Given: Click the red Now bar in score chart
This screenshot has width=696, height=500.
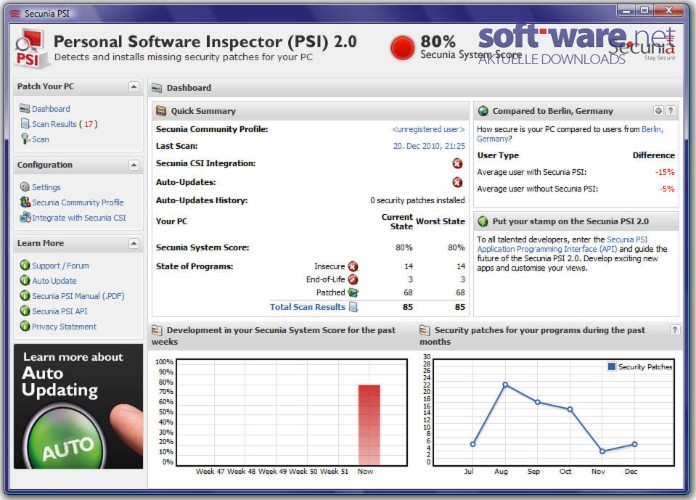Looking at the screenshot, I should pos(369,425).
